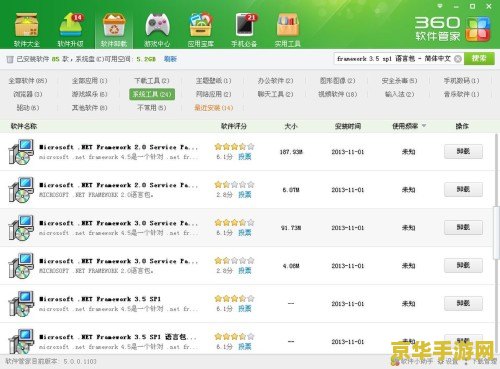
Task: Open 软件升级 updates icon with badge 14
Action: click(71, 29)
